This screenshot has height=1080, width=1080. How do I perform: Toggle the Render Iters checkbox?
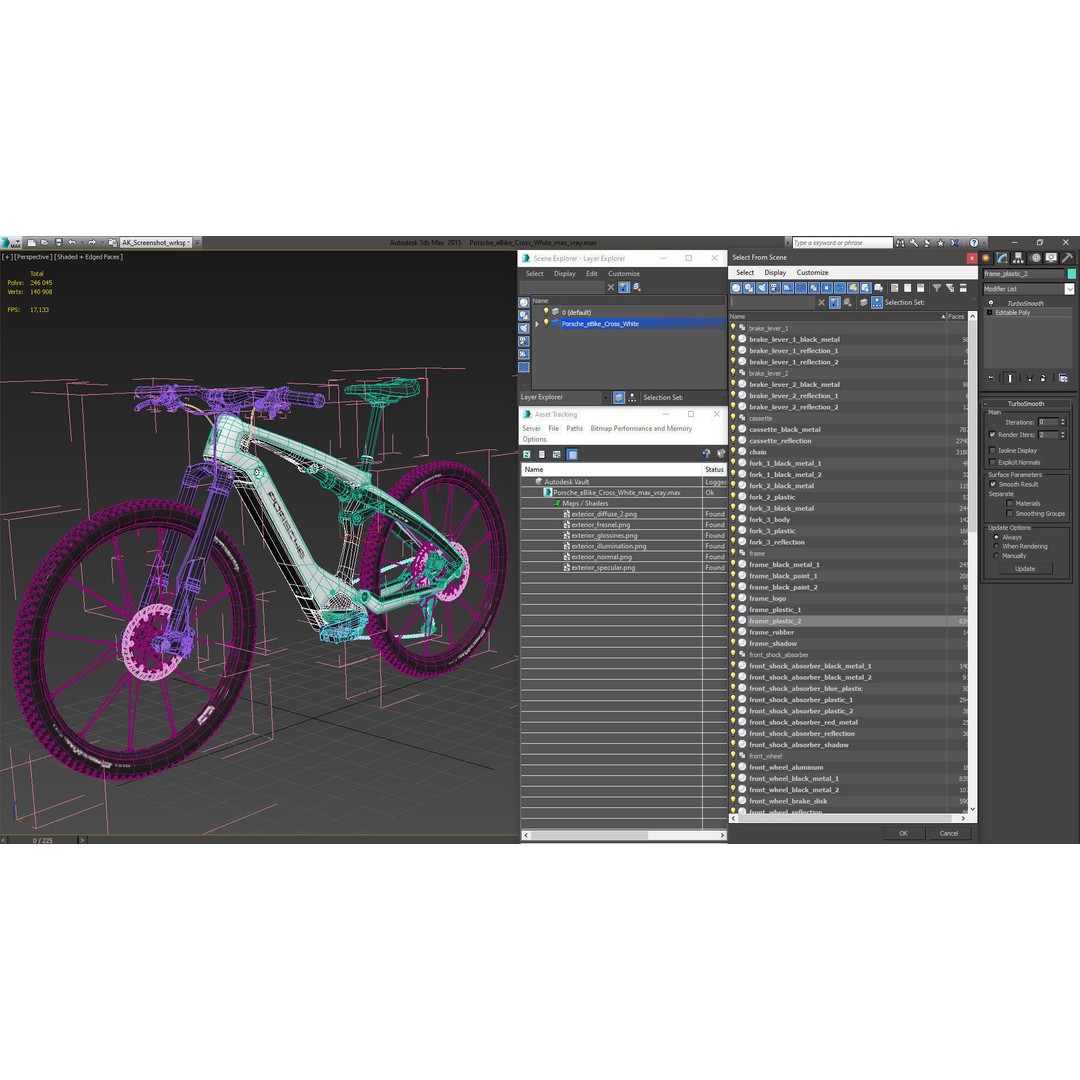pyautogui.click(x=993, y=435)
